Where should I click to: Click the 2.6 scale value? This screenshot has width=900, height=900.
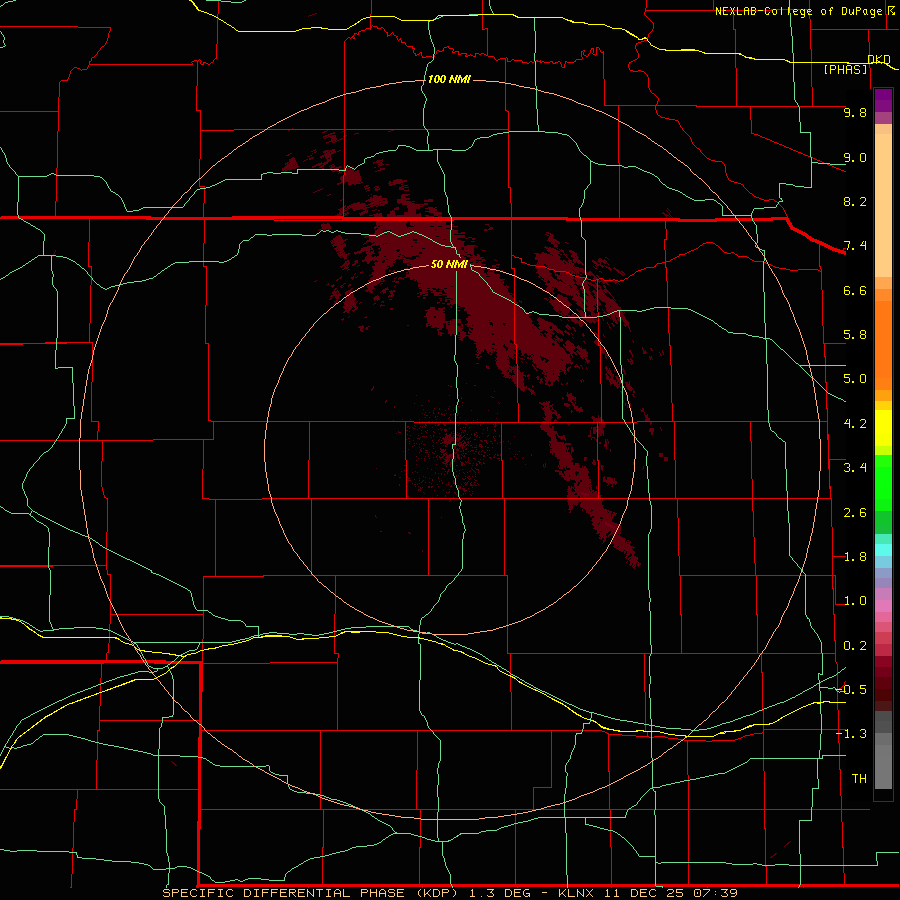(855, 513)
